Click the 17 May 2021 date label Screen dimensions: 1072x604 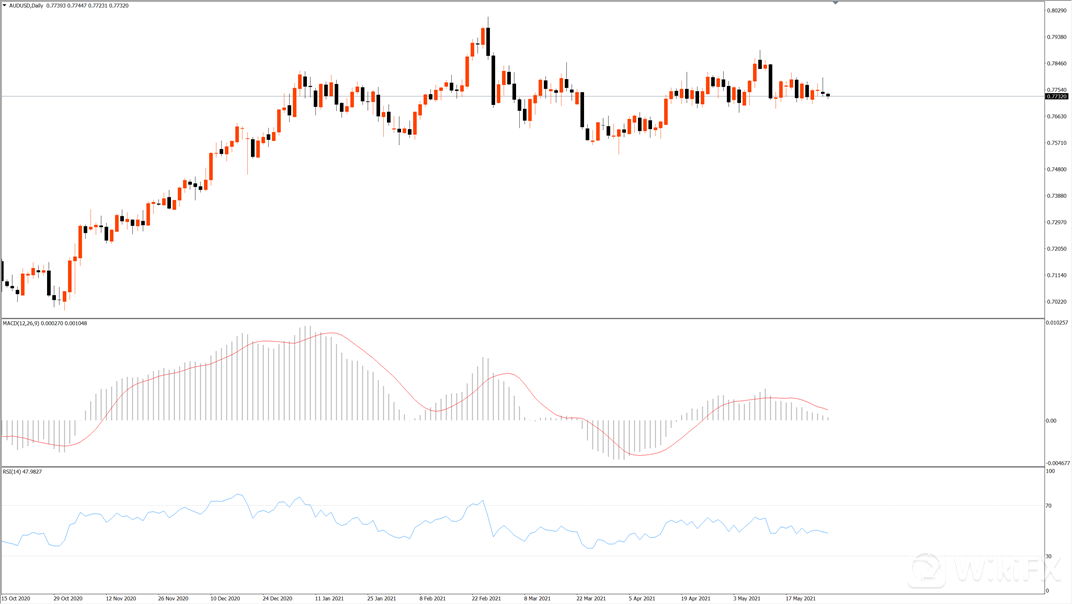click(x=803, y=598)
